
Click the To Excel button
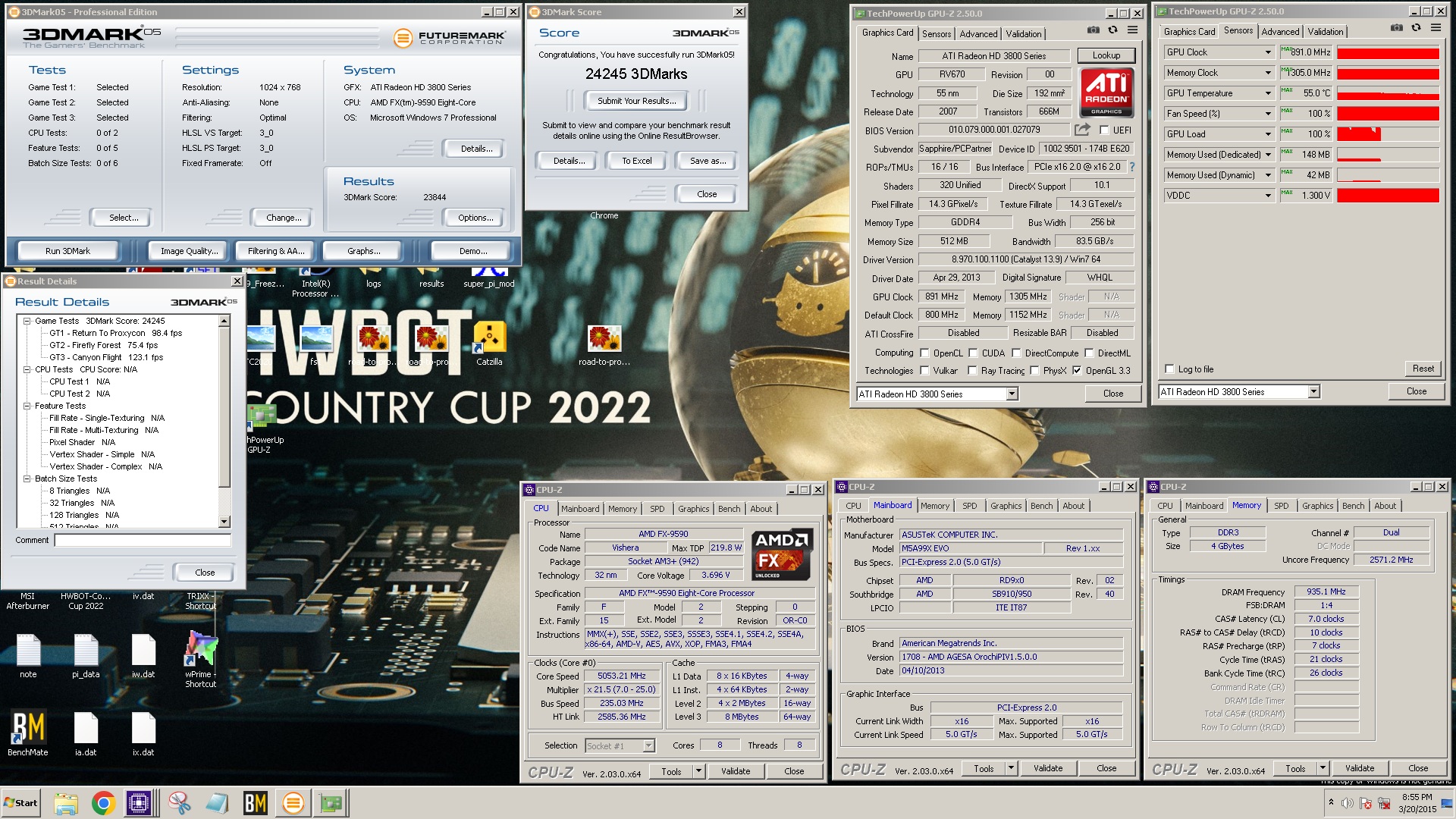click(x=636, y=161)
